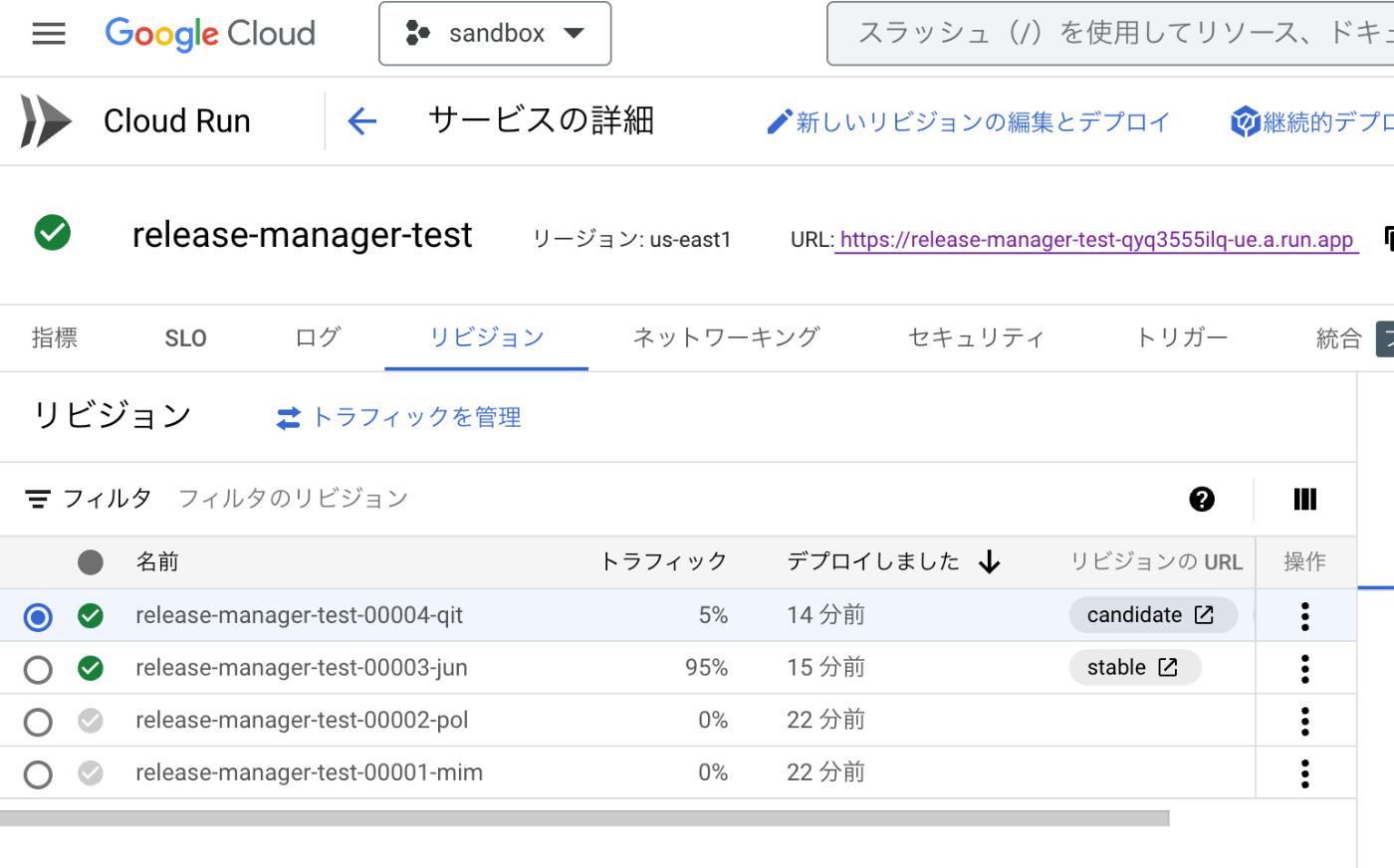Switch to the ネットワーキング tab
This screenshot has height=868, width=1394.
click(725, 337)
